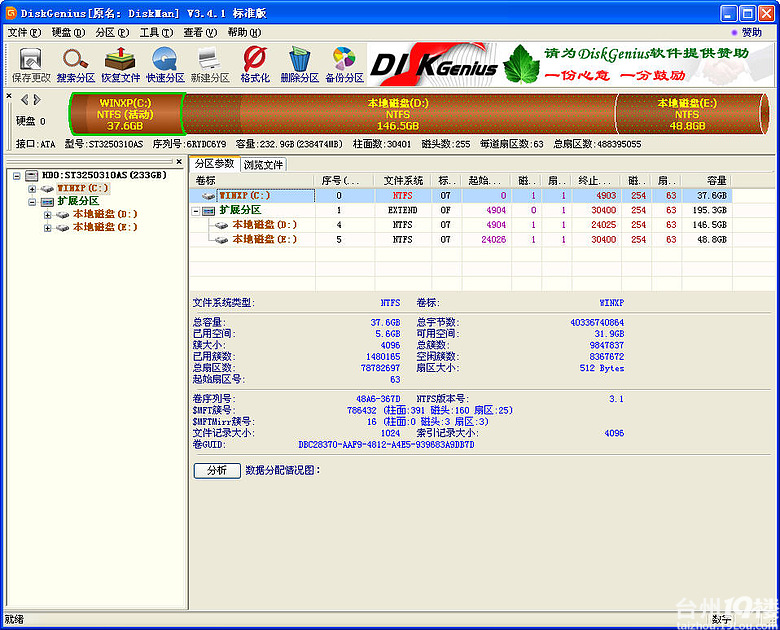Collapse the 扩展分区 row in the partition table
This screenshot has width=780, height=630.
[x=196, y=211]
